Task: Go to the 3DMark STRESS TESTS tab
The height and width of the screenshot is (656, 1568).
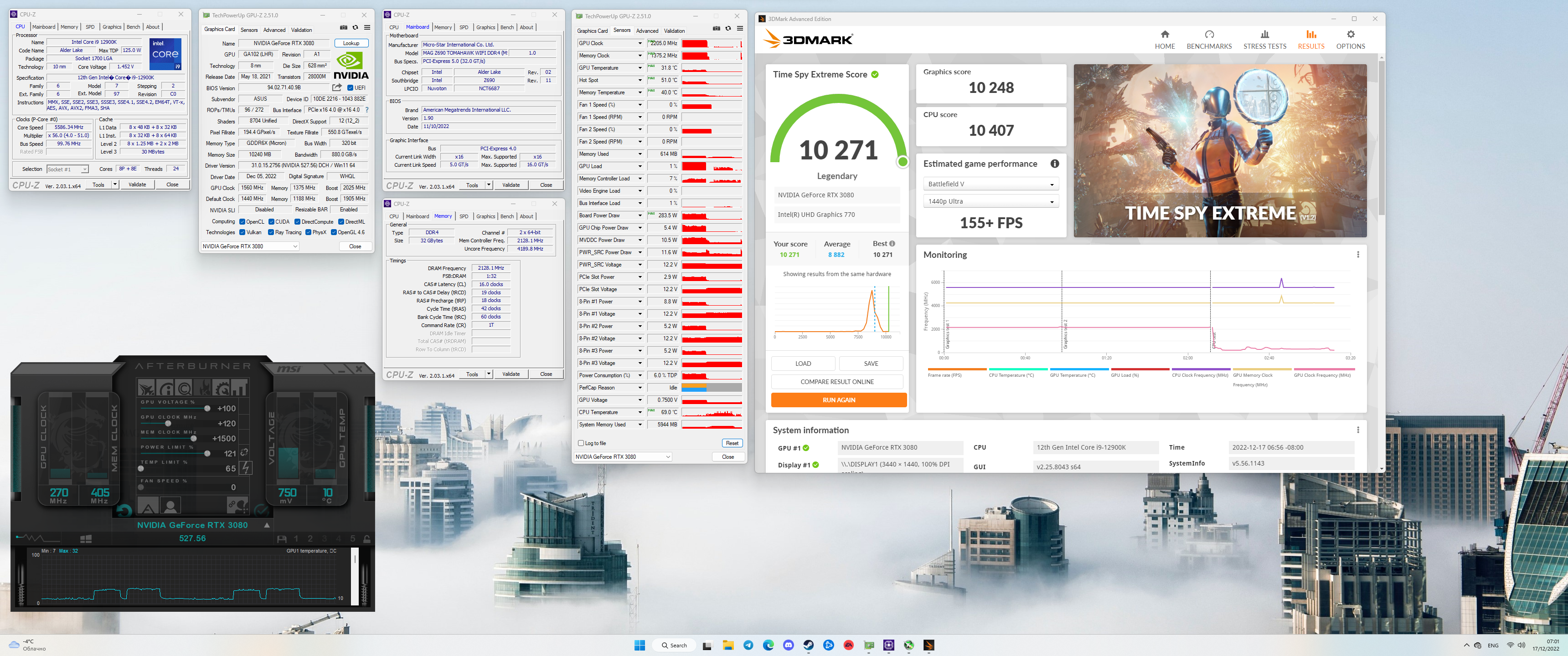Action: coord(1264,40)
